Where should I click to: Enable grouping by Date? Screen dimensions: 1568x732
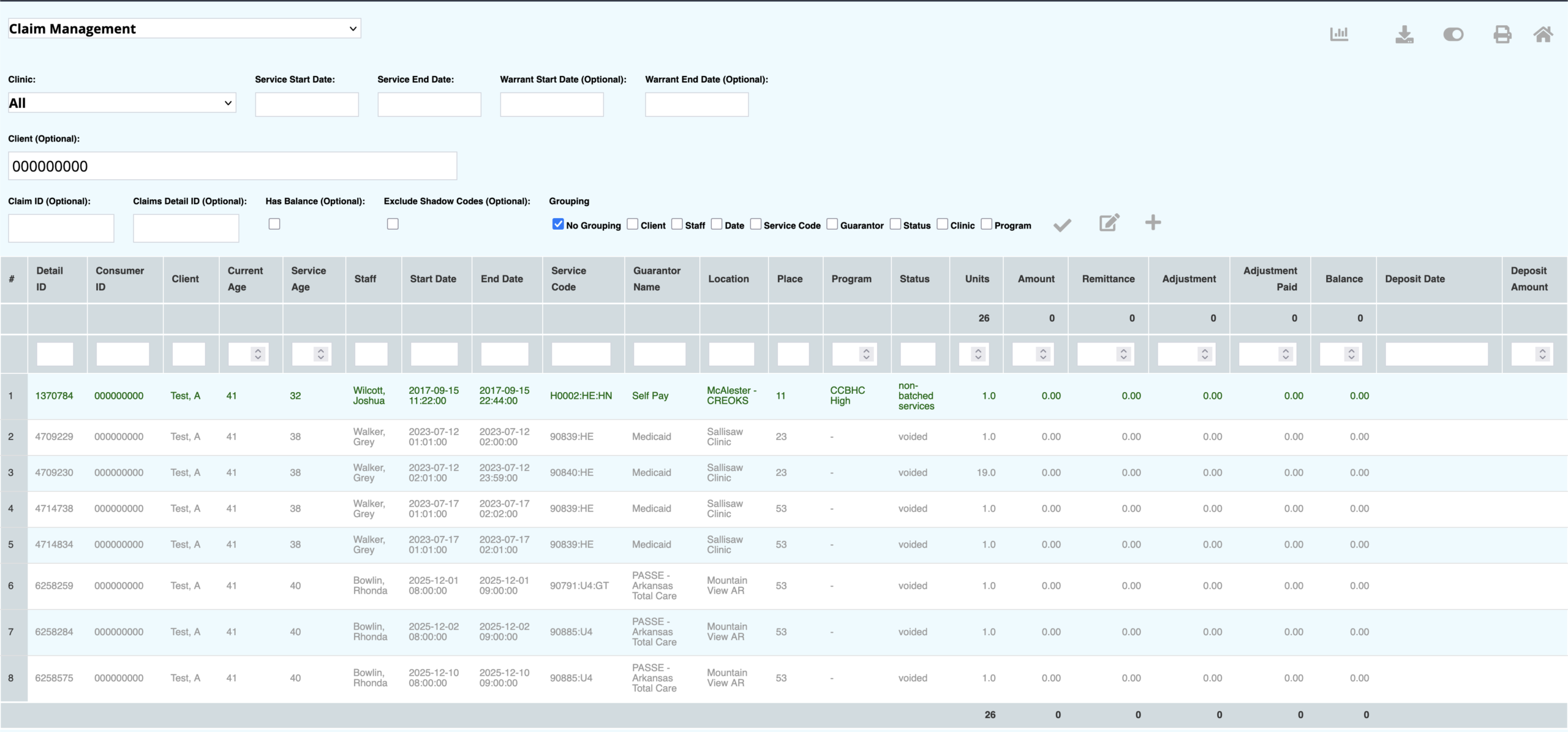click(x=717, y=224)
